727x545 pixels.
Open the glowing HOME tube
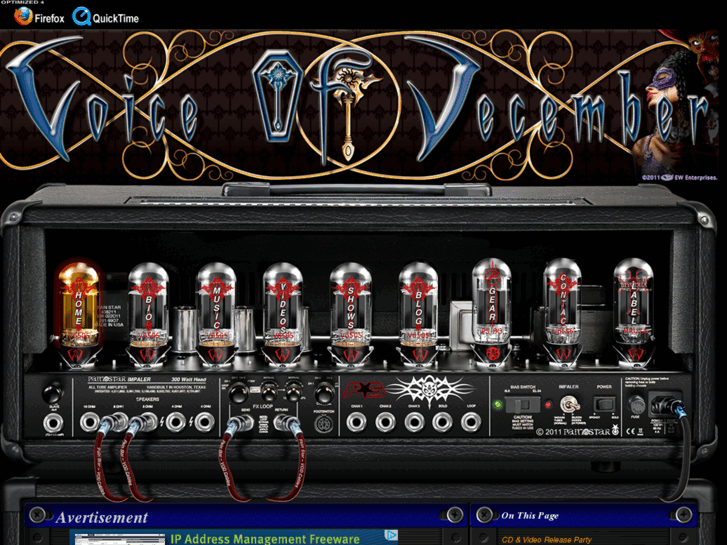pyautogui.click(x=78, y=311)
